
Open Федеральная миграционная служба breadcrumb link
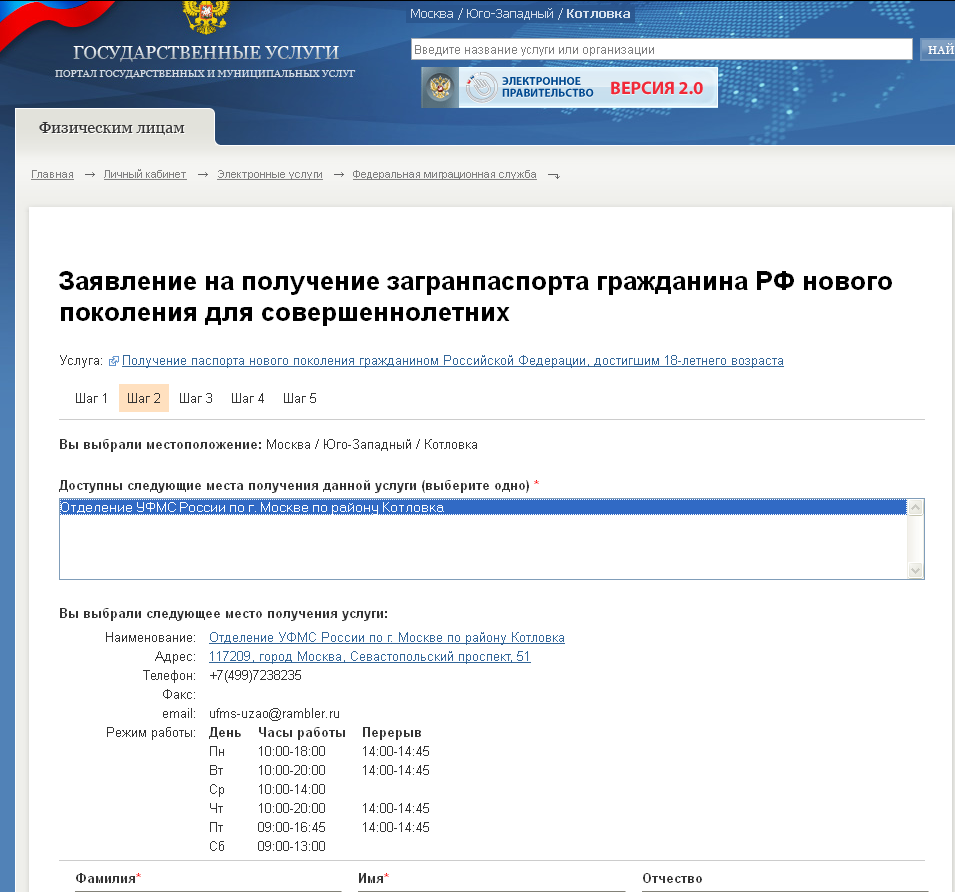pyautogui.click(x=445, y=174)
